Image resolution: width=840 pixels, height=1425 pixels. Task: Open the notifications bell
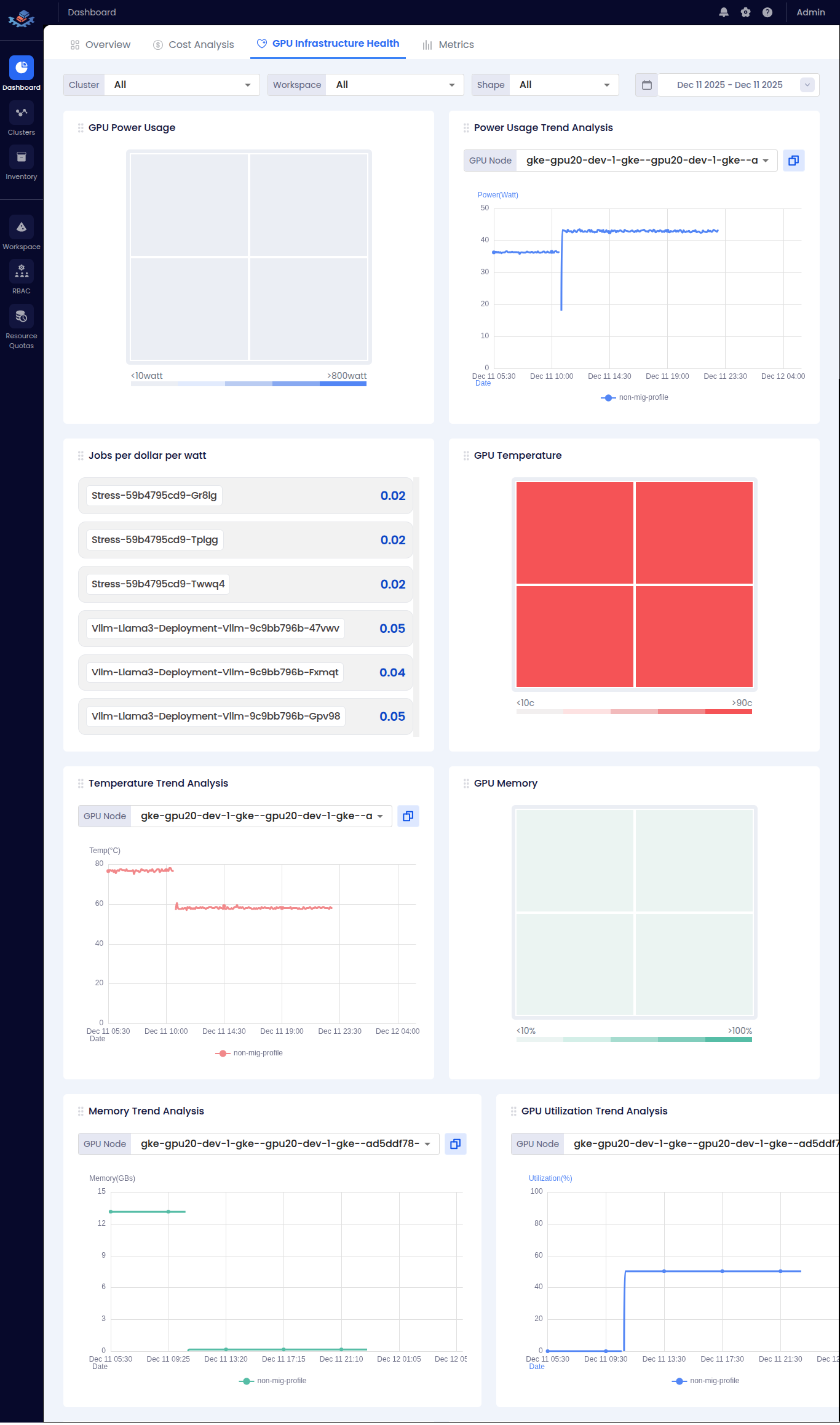pos(724,12)
